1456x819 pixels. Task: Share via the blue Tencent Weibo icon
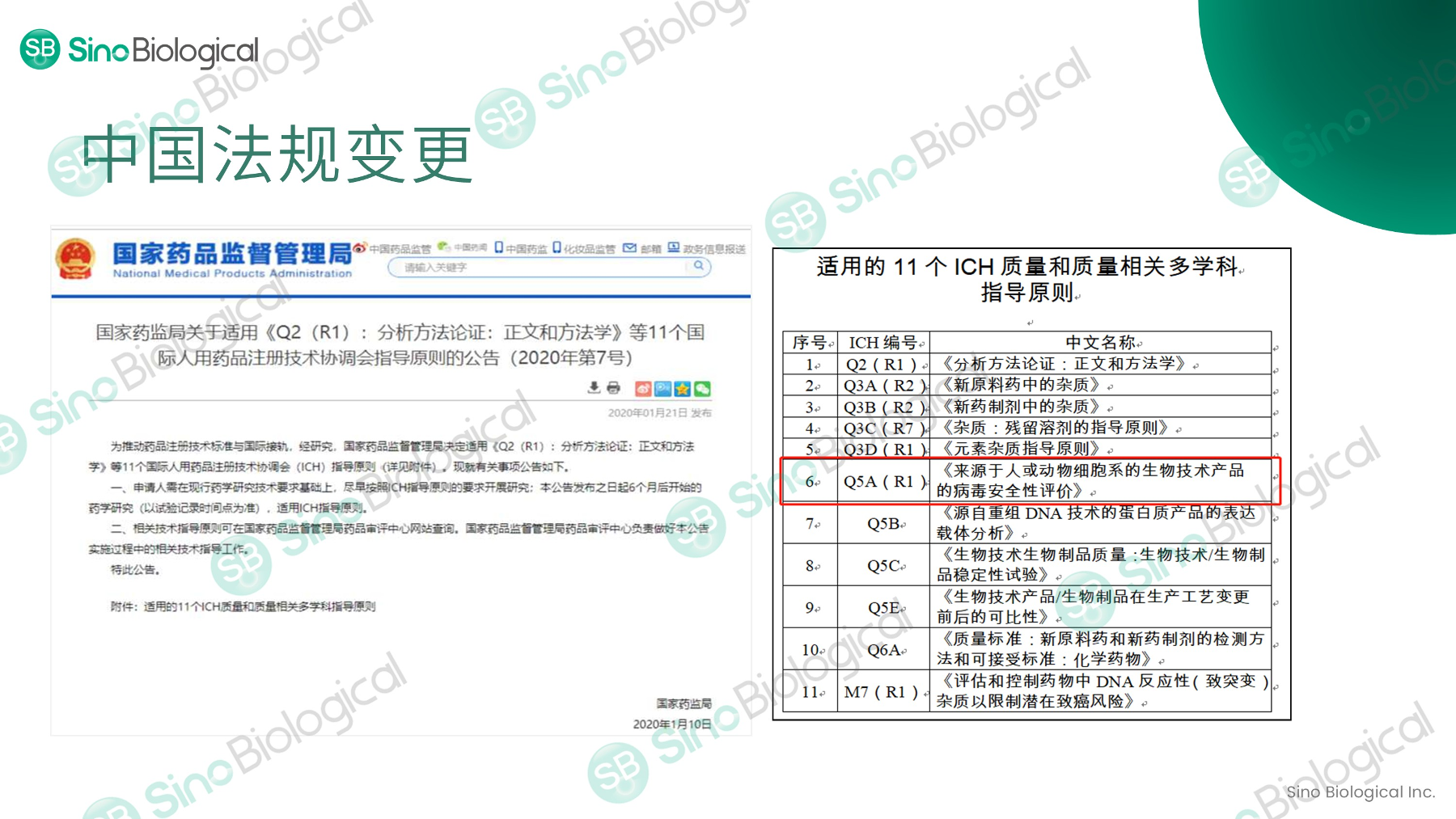tap(662, 389)
